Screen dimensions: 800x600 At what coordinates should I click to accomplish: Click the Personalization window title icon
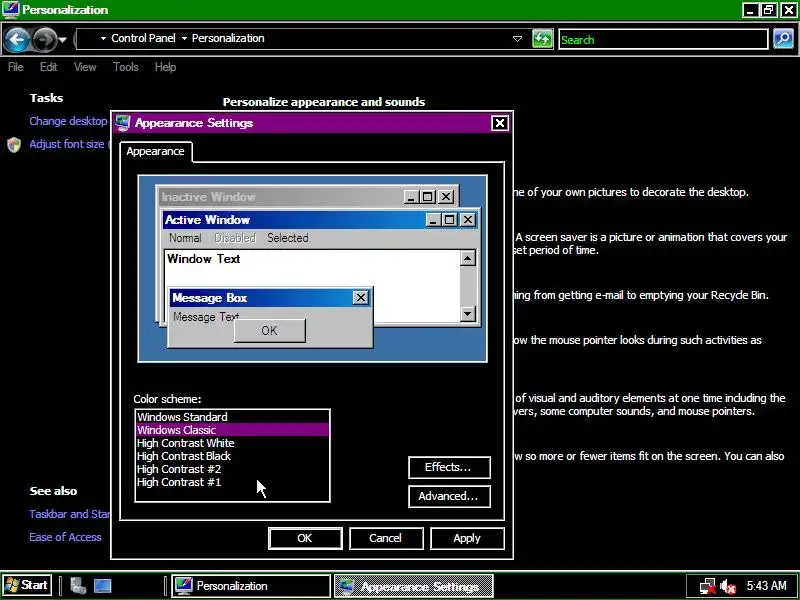[11, 9]
